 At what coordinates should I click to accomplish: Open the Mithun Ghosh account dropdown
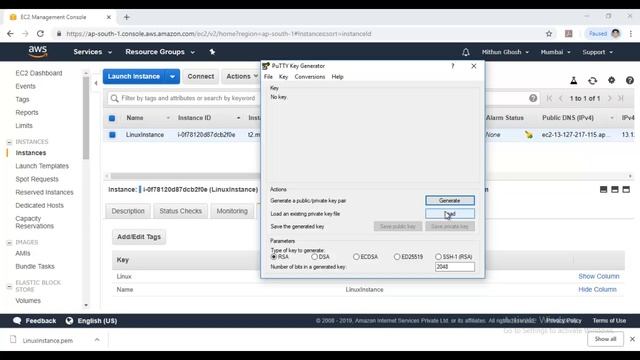pyautogui.click(x=505, y=52)
